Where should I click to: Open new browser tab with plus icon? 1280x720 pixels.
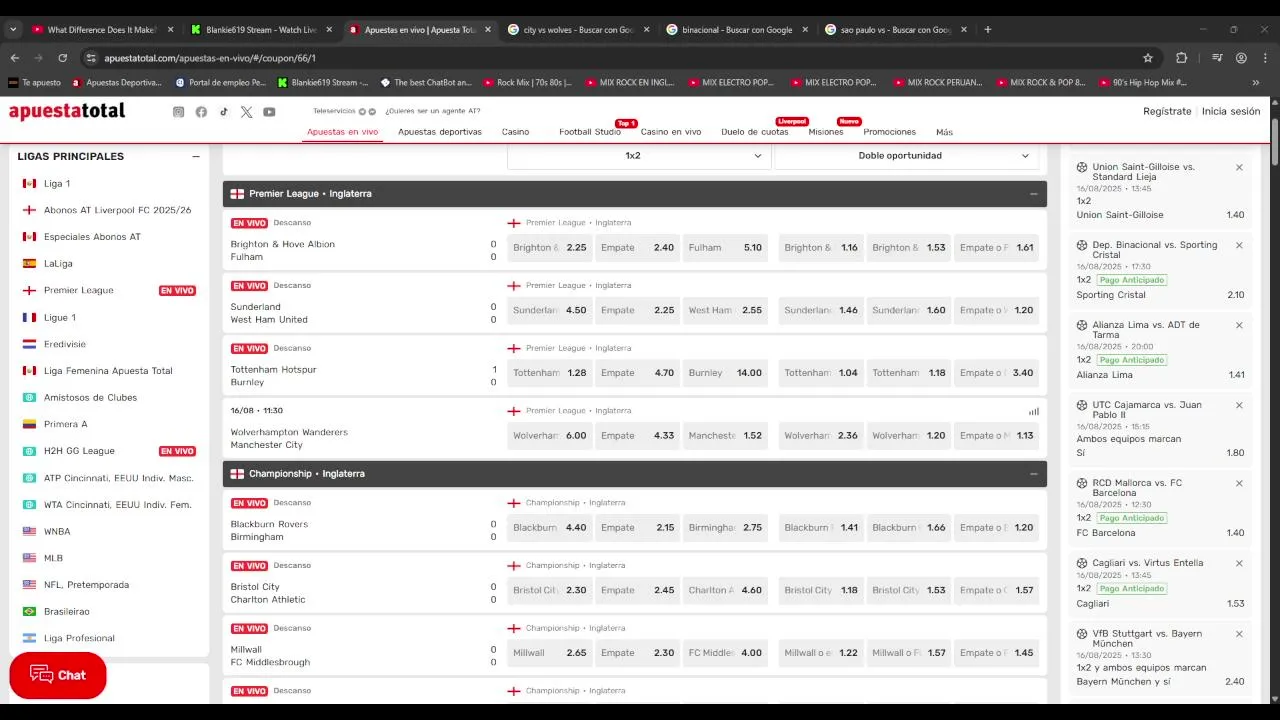click(x=988, y=30)
